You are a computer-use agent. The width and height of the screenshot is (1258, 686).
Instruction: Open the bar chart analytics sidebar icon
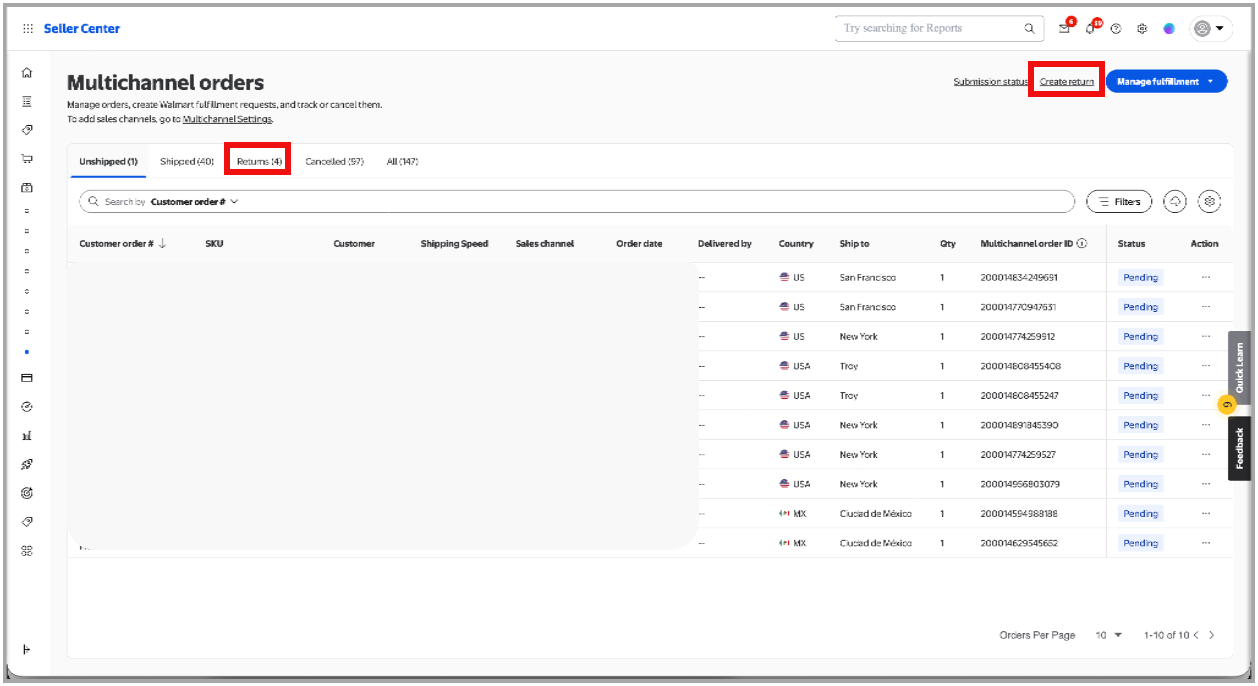[x=27, y=436]
